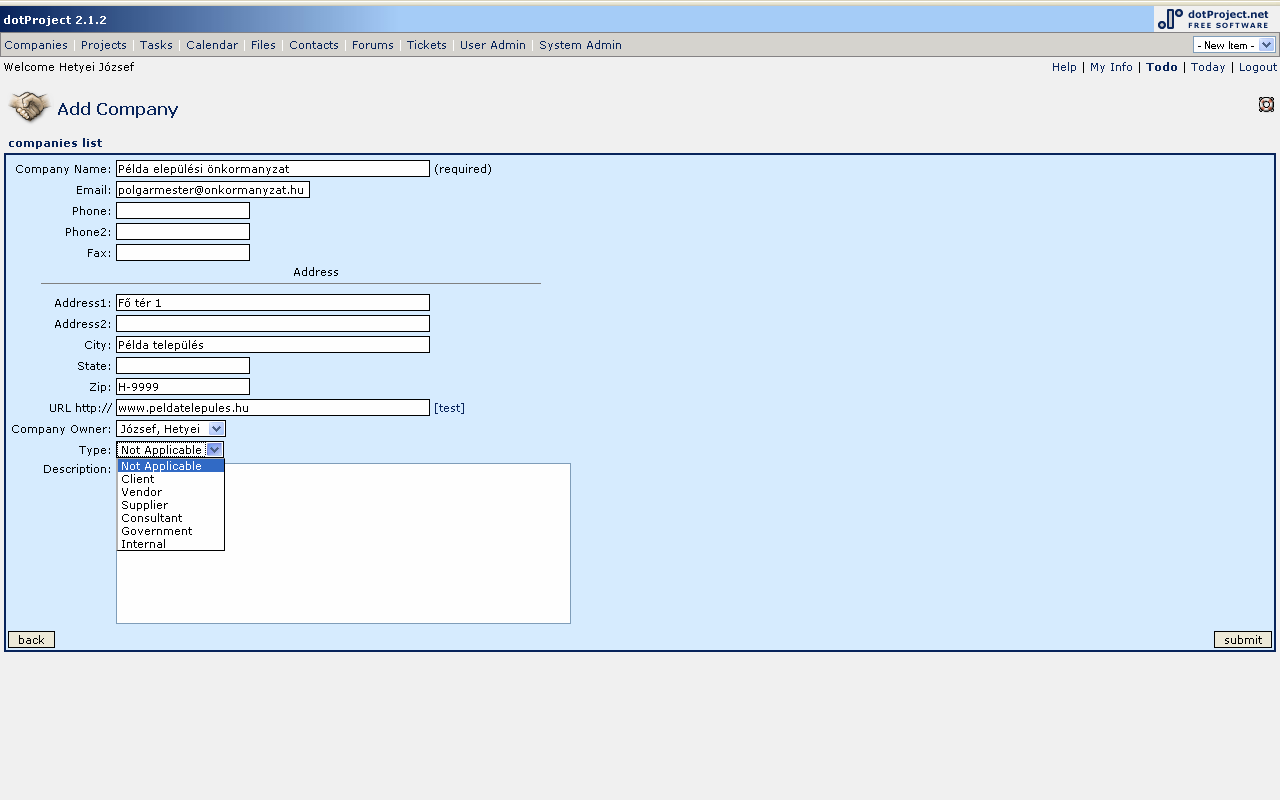Select Client in the Type list
Screen dimensions: 1280x800
pyautogui.click(x=171, y=479)
